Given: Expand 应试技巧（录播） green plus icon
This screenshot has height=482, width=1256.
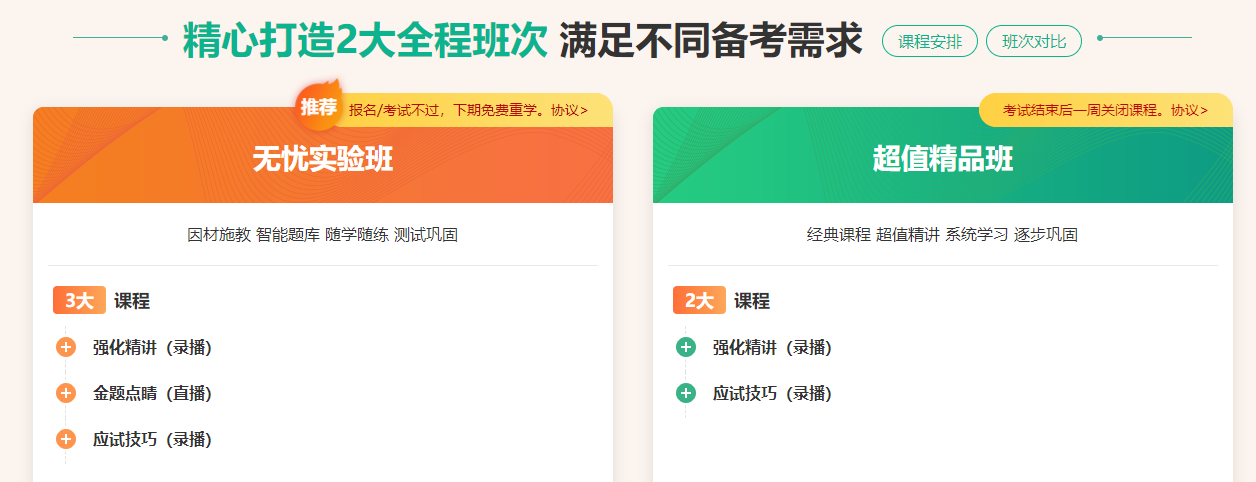Looking at the screenshot, I should (x=686, y=393).
